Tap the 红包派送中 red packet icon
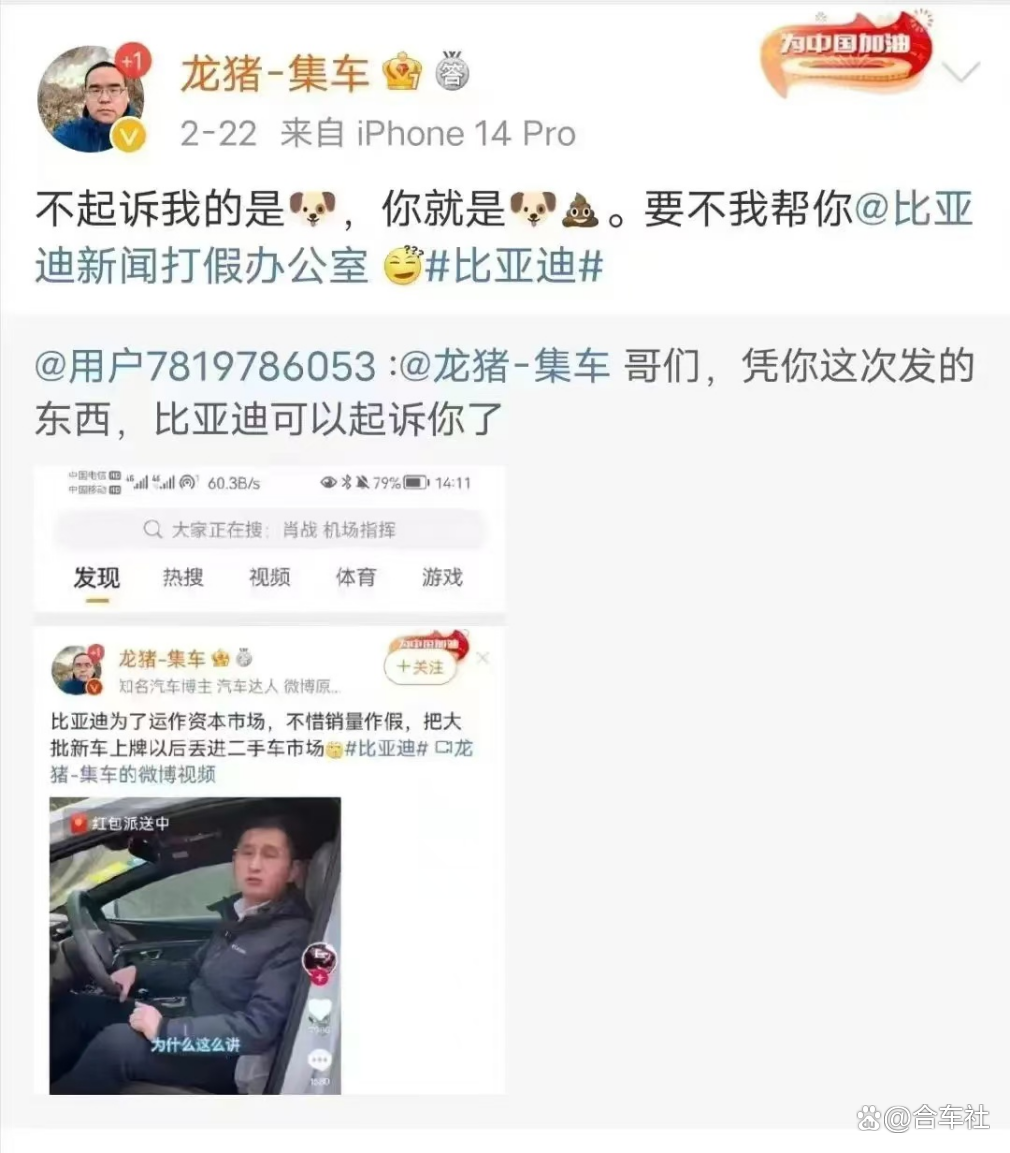The width and height of the screenshot is (1010, 1153). click(x=78, y=824)
